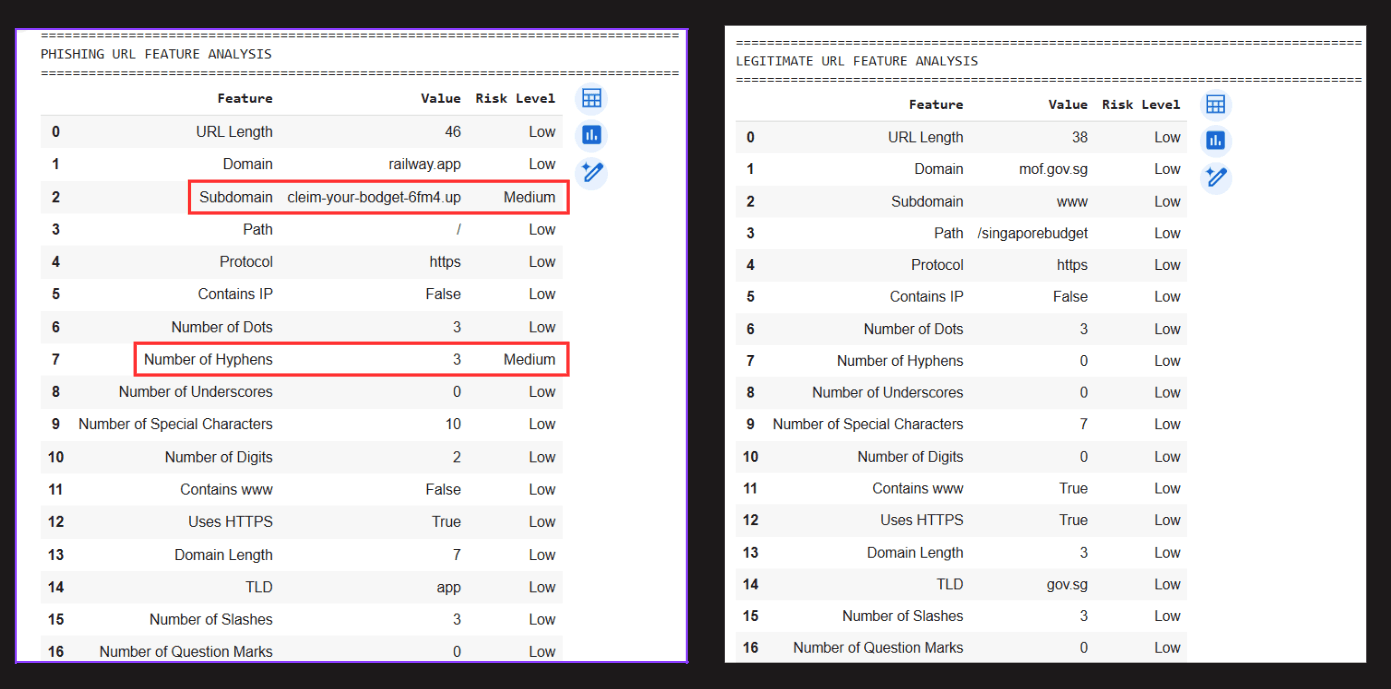Select the railway.app domain value
The height and width of the screenshot is (689, 1391).
pos(425,164)
